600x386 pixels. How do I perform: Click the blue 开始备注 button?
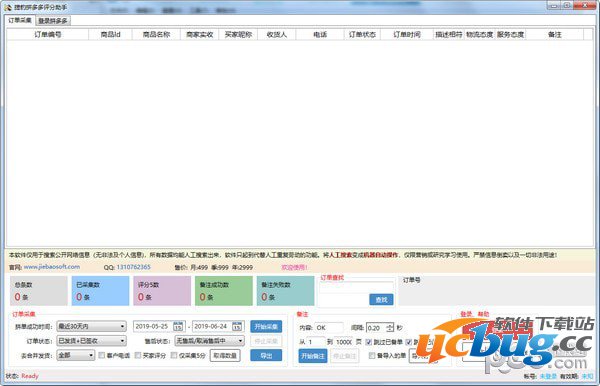(313, 356)
